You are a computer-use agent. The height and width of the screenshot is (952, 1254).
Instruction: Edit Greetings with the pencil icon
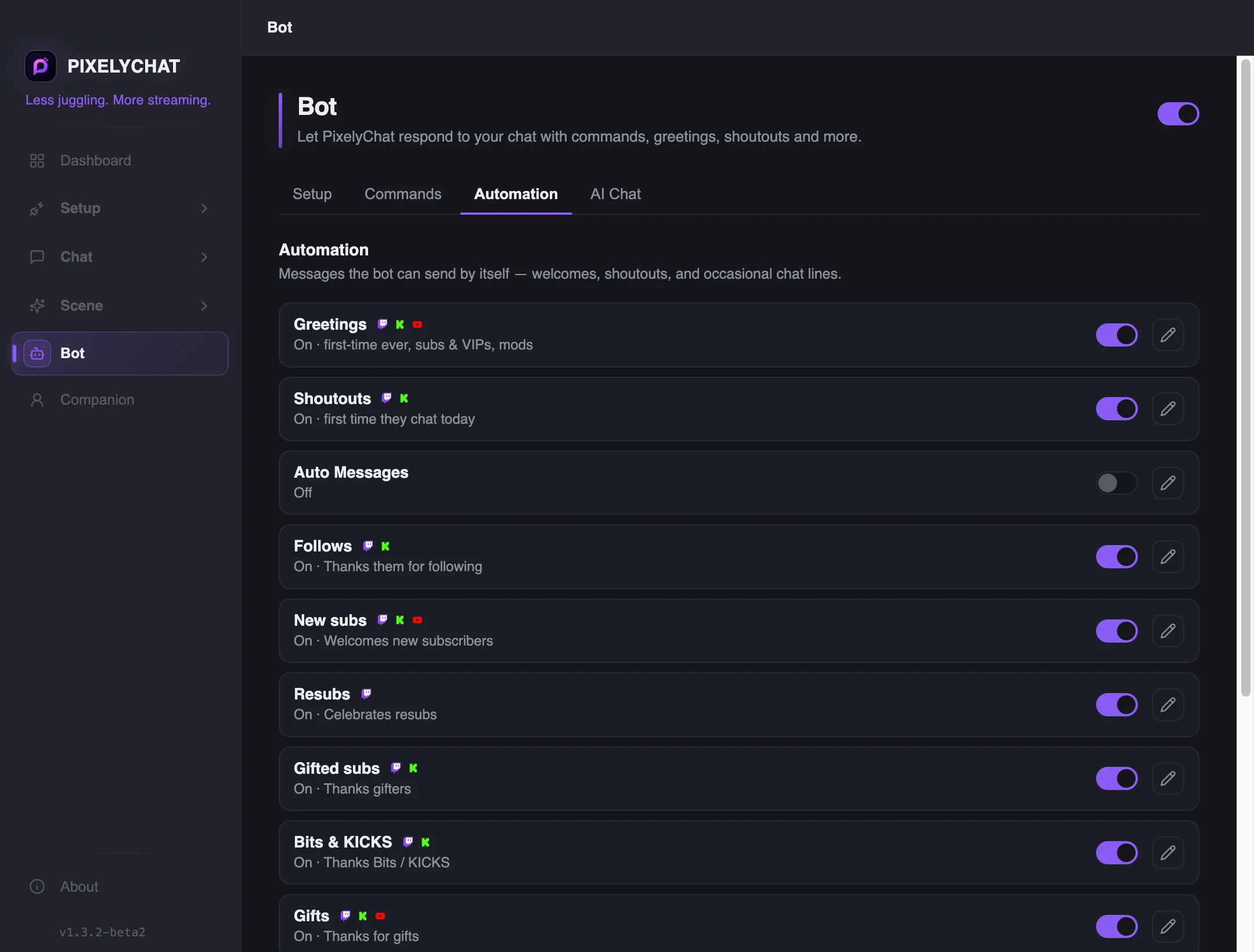pos(1168,335)
